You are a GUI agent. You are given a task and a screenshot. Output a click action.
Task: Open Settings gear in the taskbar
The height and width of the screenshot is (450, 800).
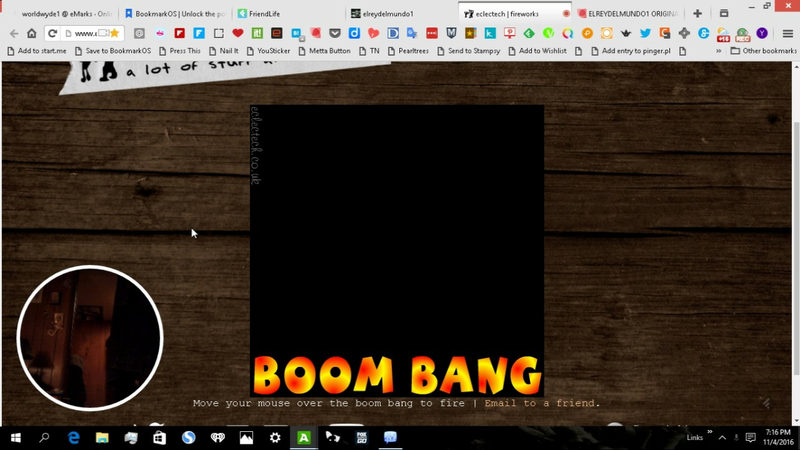point(275,438)
